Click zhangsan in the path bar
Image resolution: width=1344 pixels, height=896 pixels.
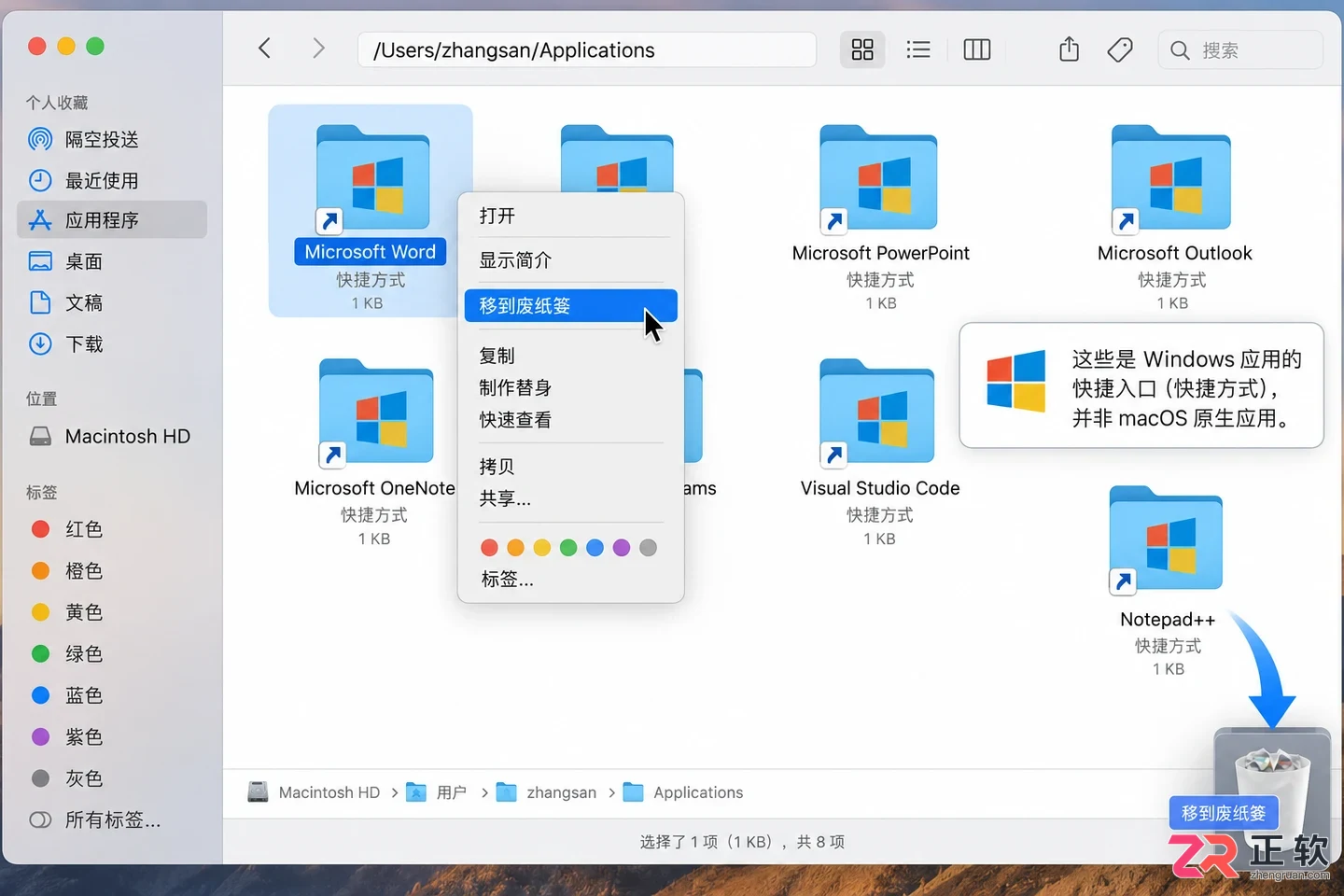[547, 792]
